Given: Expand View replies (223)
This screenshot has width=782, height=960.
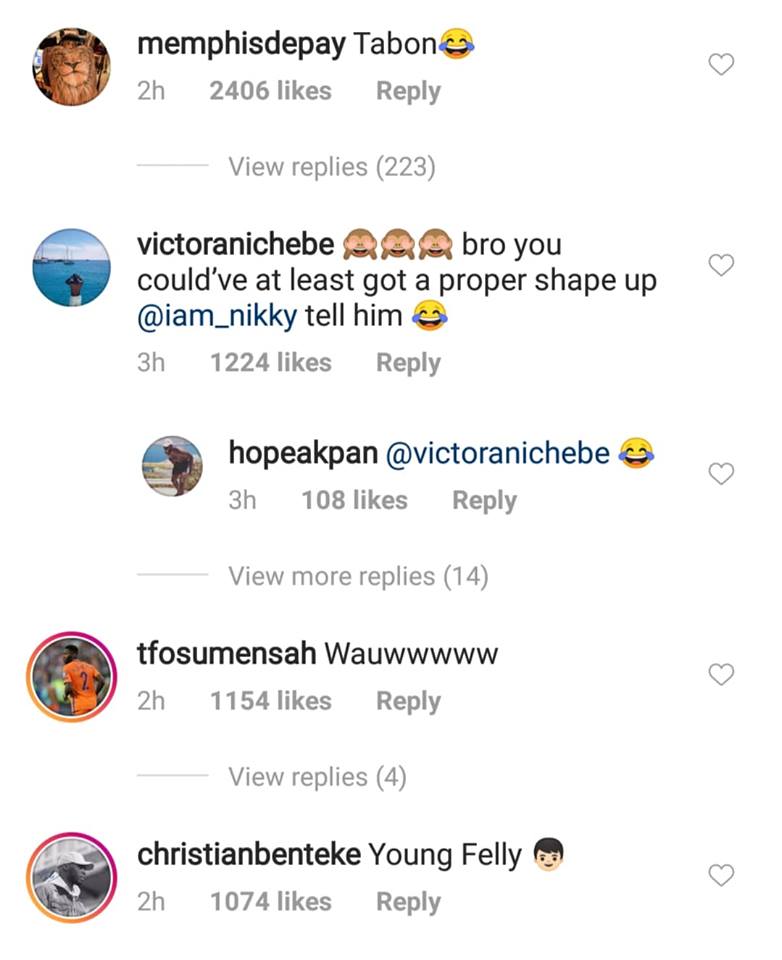Looking at the screenshot, I should point(331,167).
